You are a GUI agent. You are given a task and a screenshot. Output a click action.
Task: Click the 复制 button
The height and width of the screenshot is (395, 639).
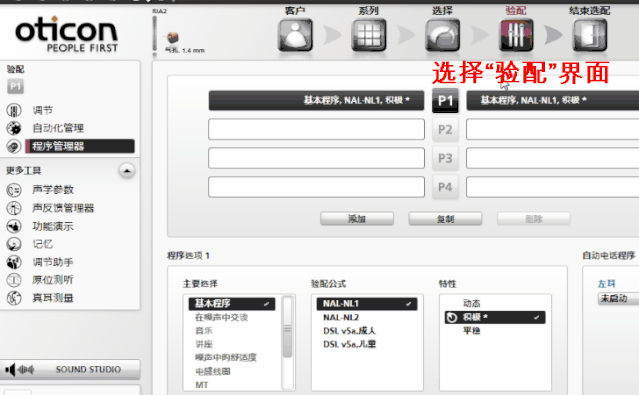(x=445, y=219)
